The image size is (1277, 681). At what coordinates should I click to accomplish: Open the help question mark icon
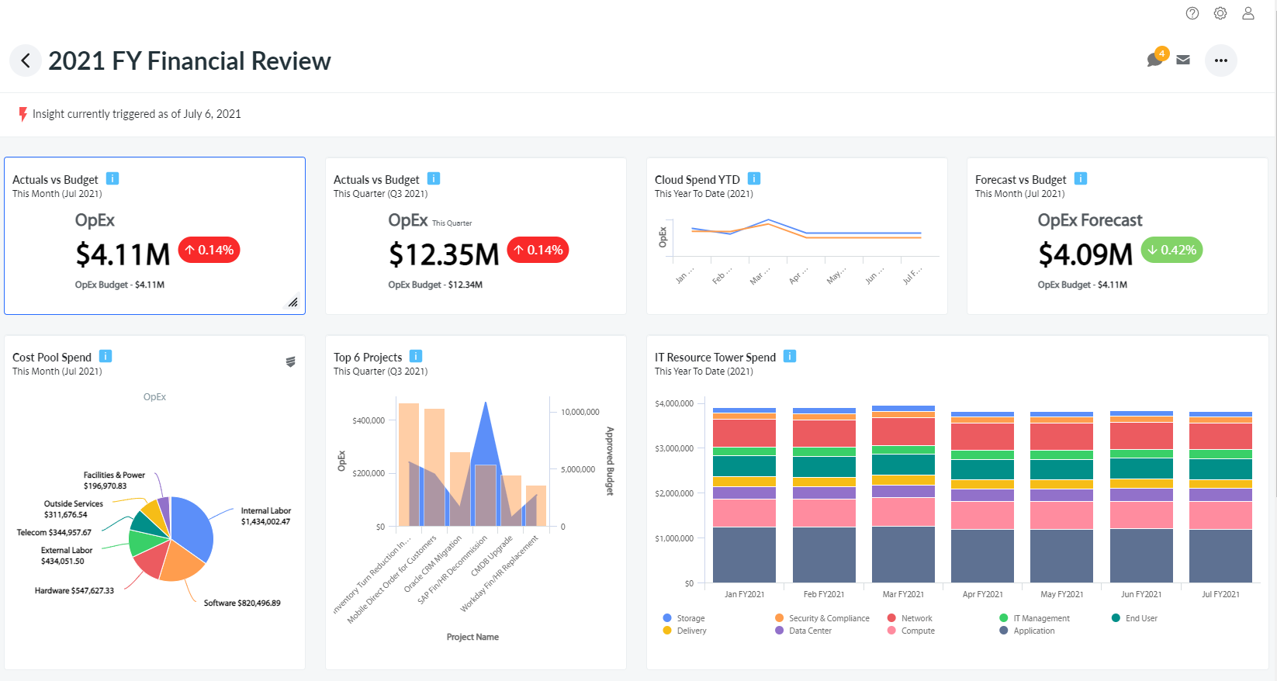[x=1192, y=13]
